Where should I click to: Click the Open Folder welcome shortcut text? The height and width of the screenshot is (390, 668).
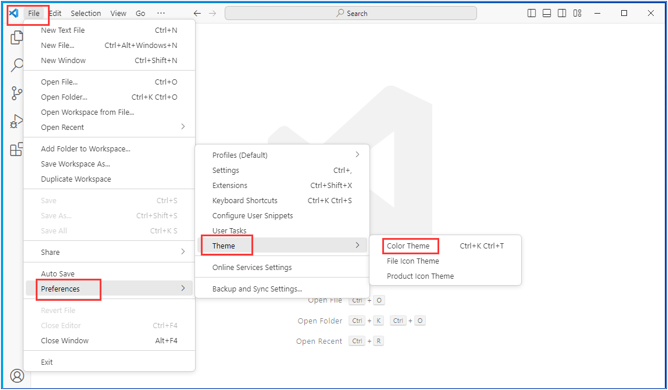320,321
